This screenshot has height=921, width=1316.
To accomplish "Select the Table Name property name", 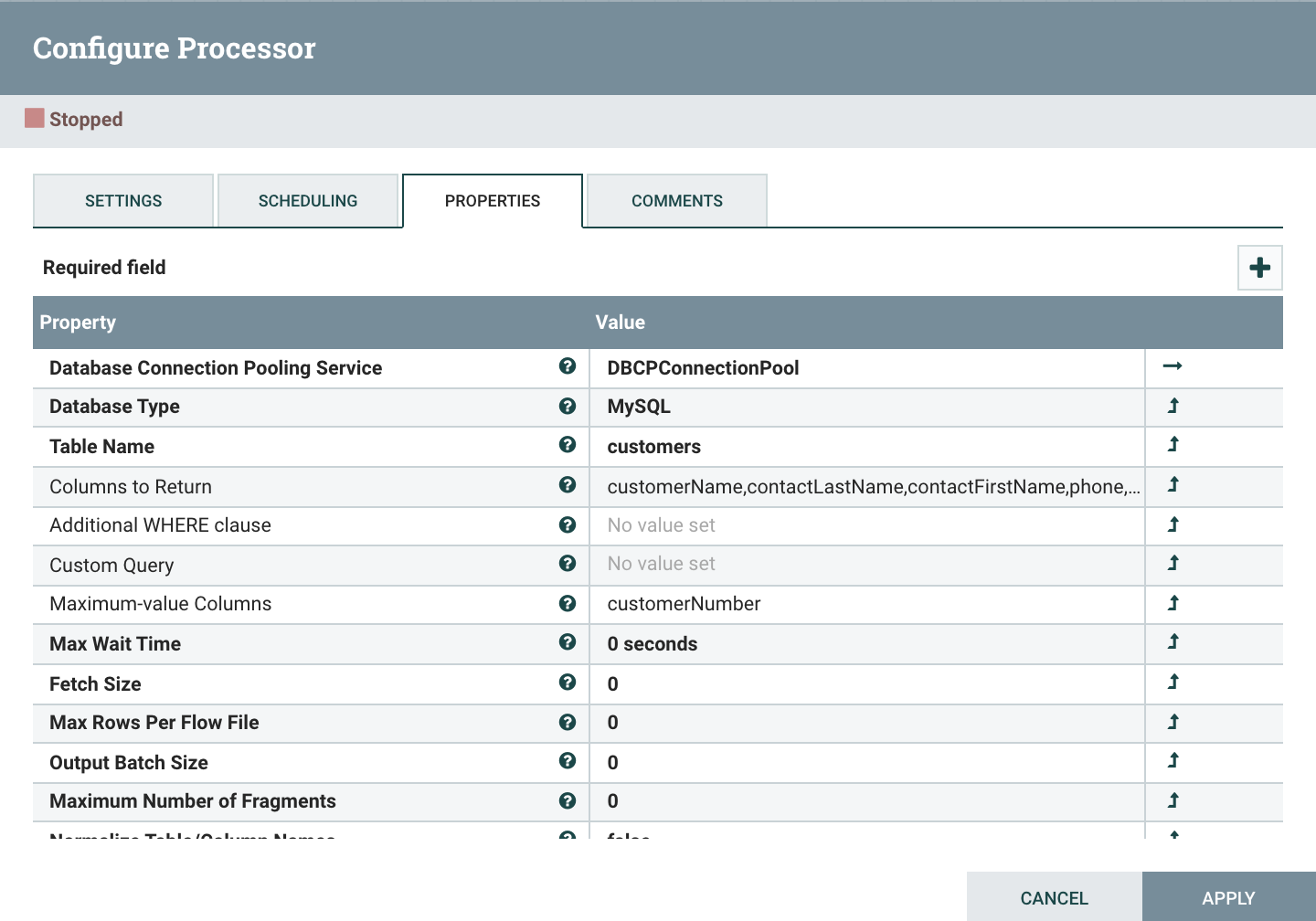I will click(101, 447).
